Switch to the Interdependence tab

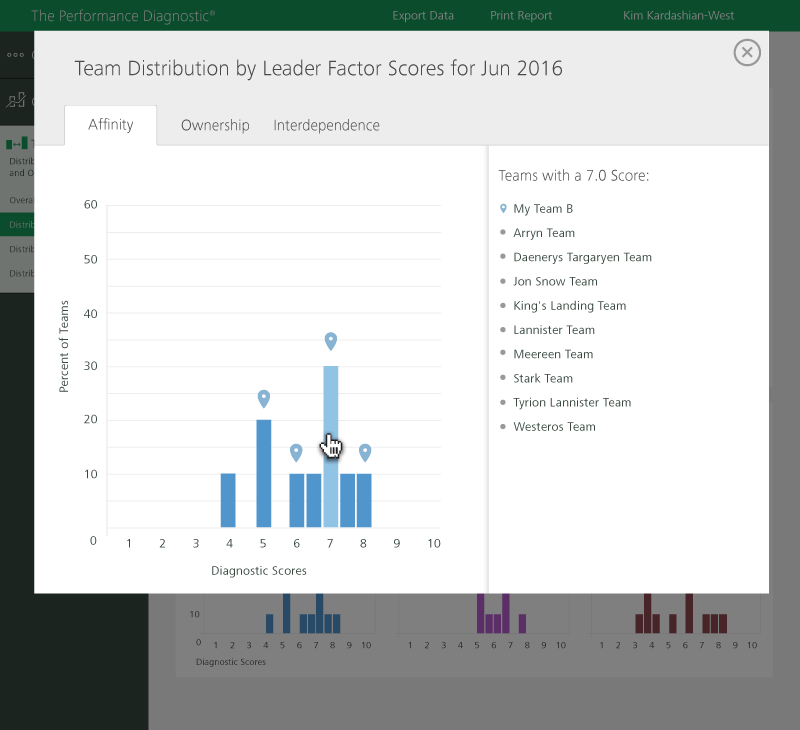[326, 125]
